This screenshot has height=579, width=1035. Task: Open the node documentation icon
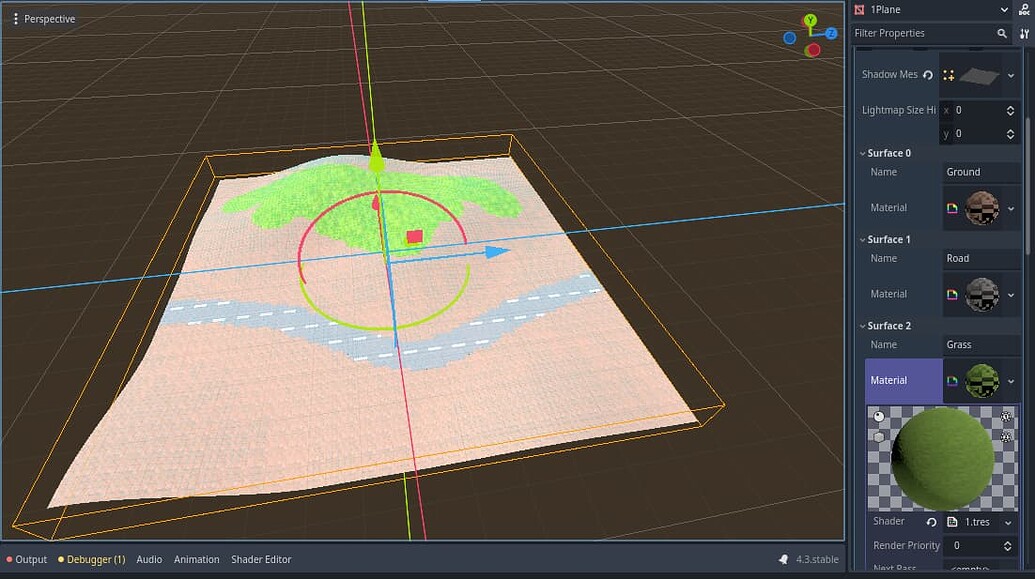[x=1024, y=10]
